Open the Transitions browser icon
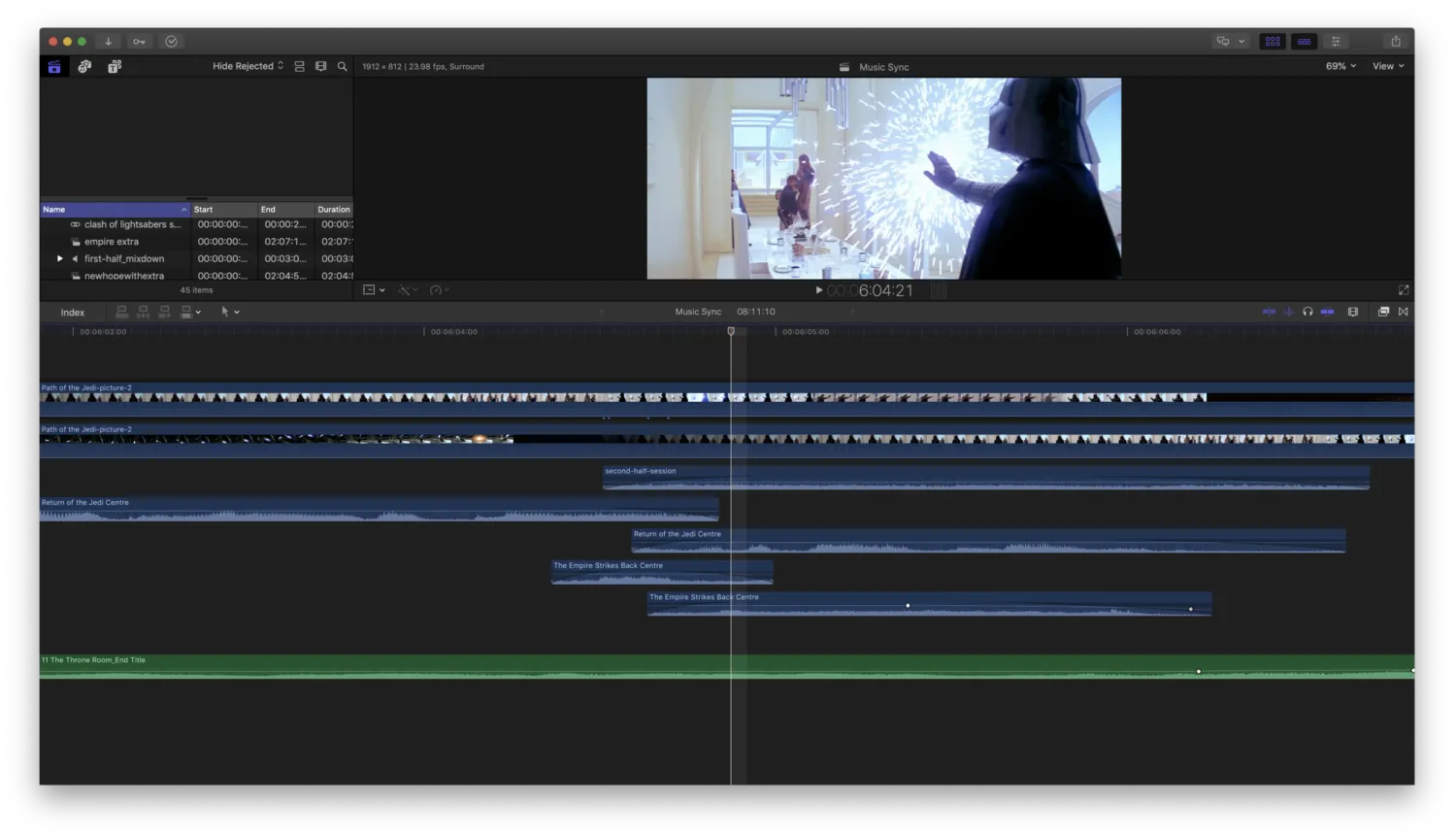Viewport: 1456px width, 837px height. (1404, 312)
